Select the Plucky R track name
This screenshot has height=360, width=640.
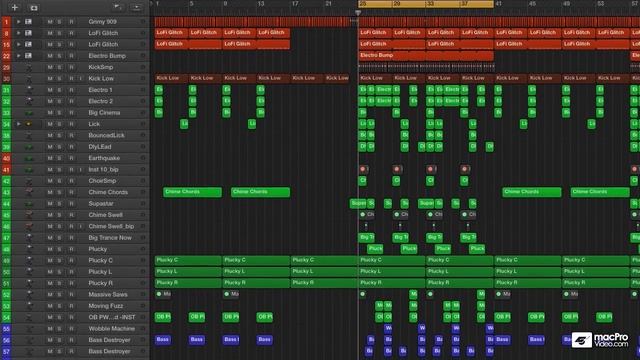pyautogui.click(x=100, y=283)
